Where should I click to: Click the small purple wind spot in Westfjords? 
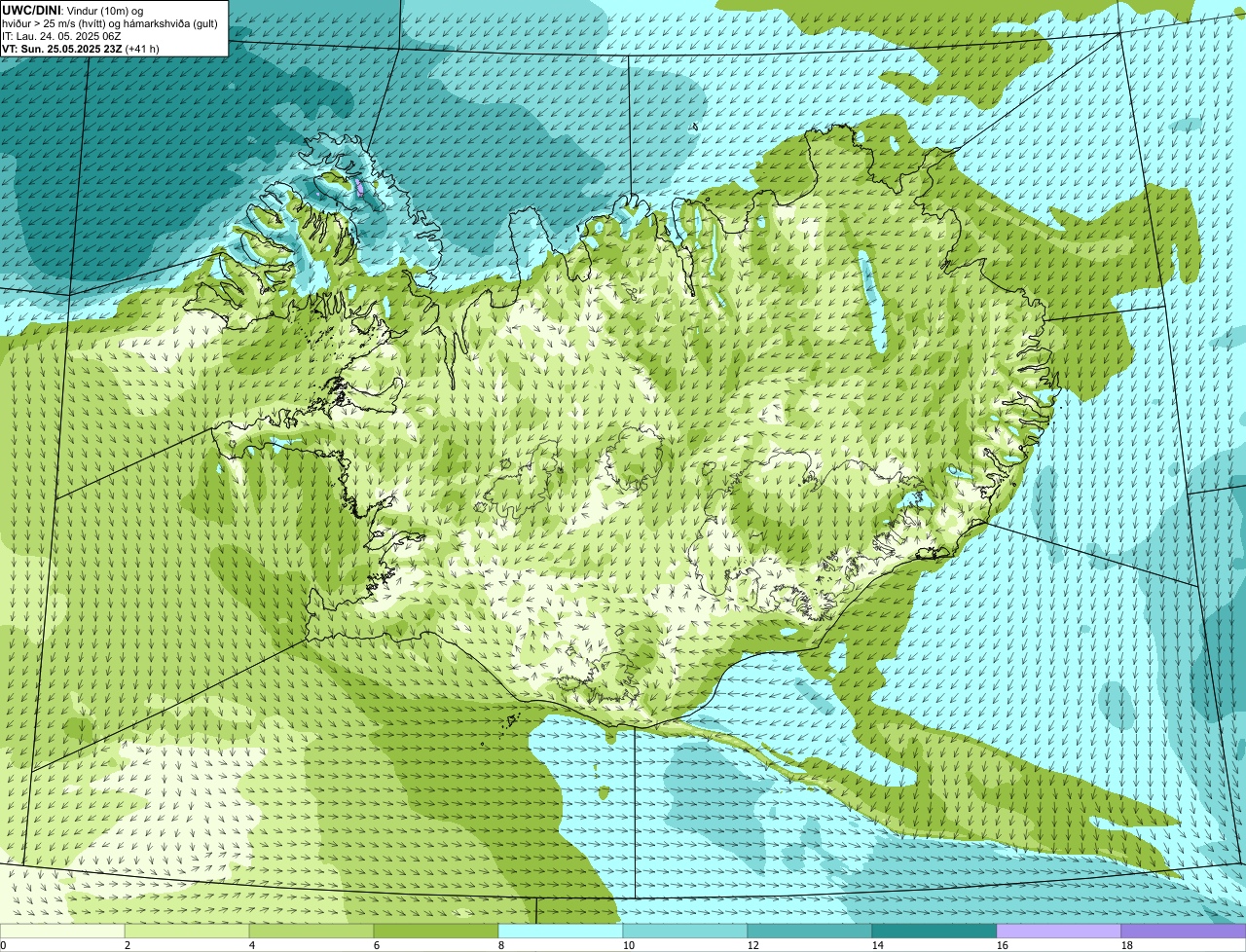tap(358, 187)
